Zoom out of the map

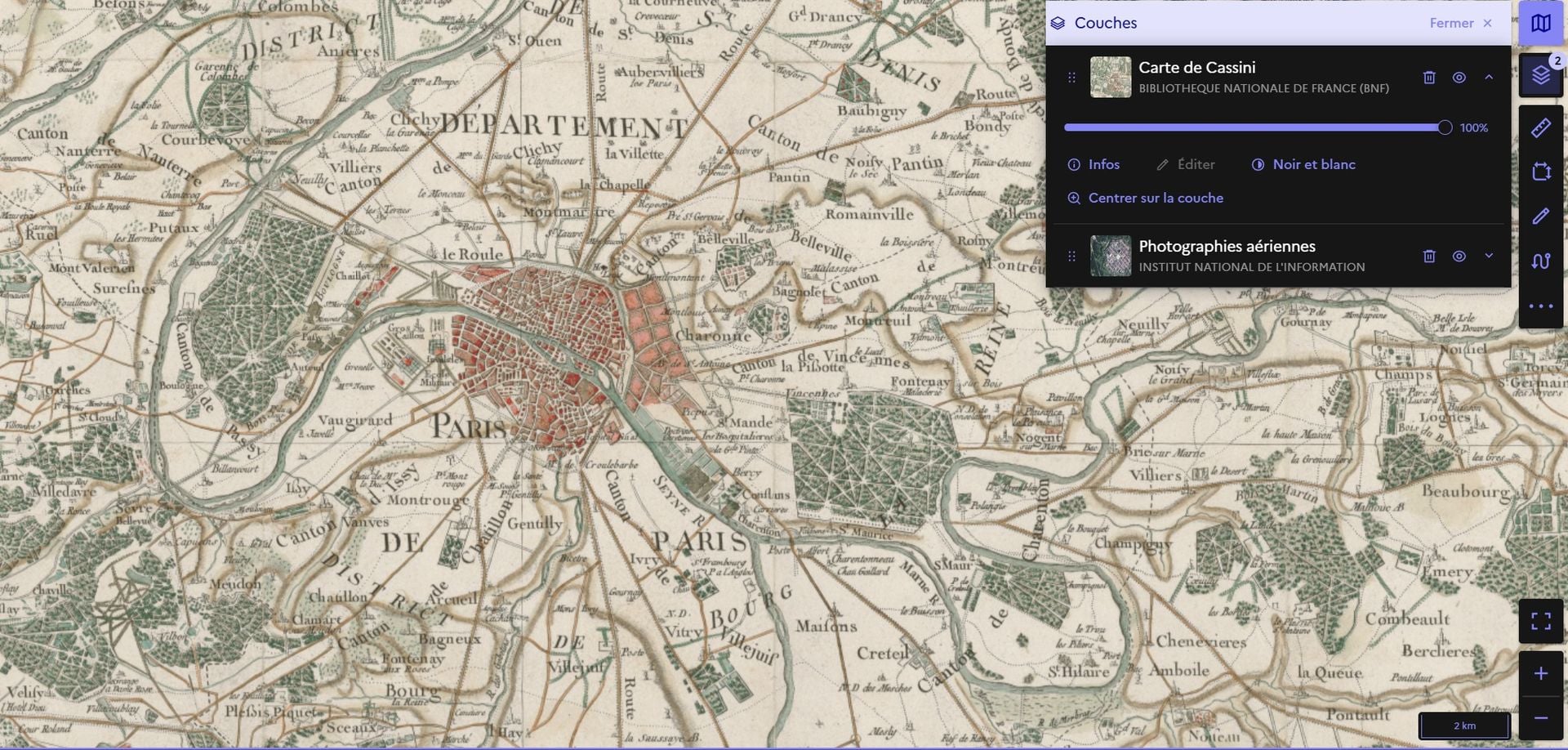click(1540, 718)
